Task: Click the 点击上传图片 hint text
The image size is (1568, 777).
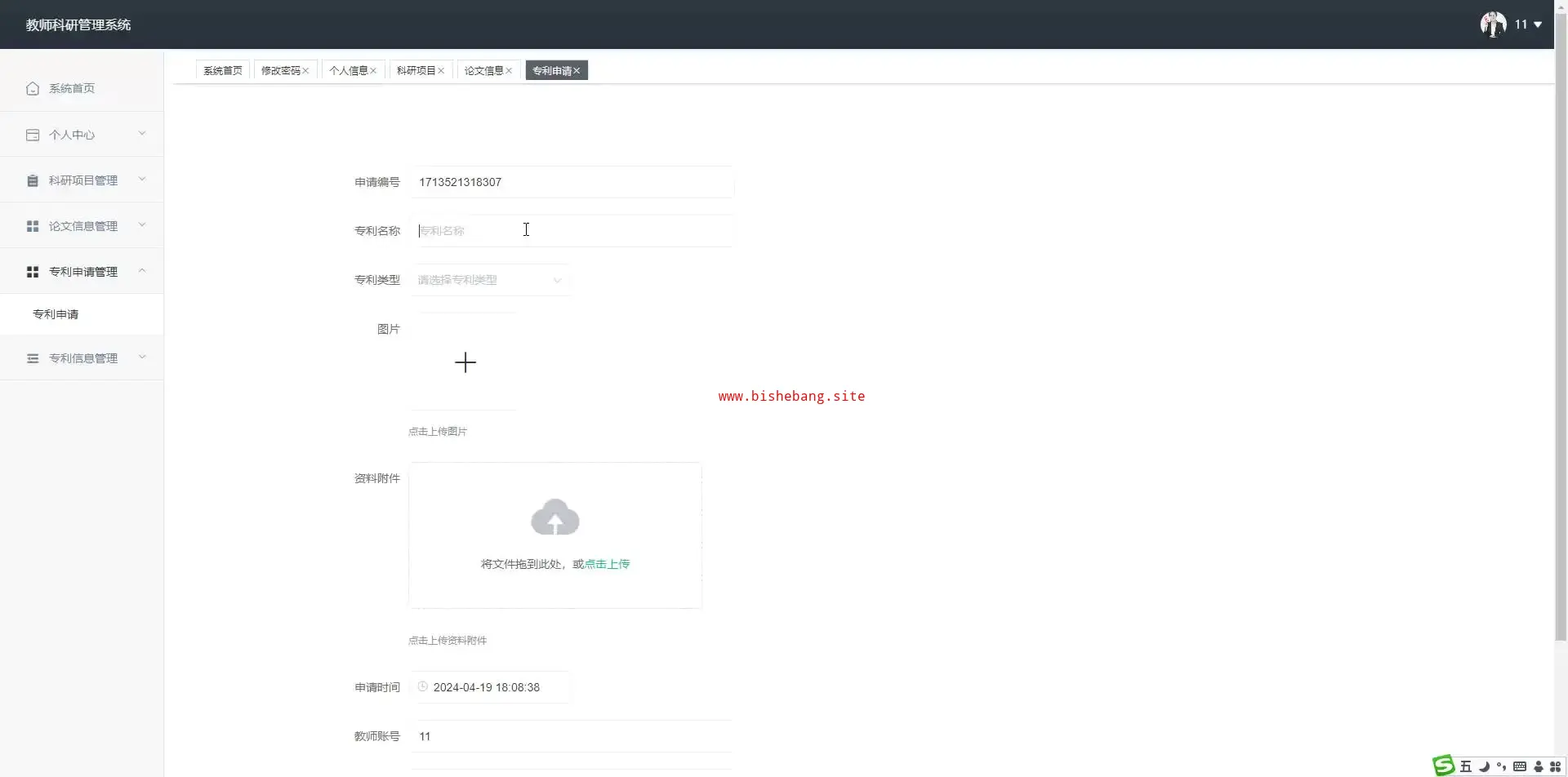Action: [438, 432]
